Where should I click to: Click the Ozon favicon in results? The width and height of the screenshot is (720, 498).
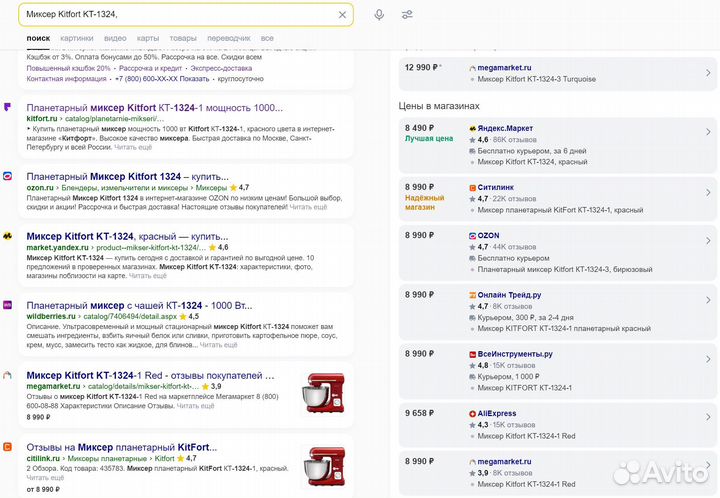point(8,176)
